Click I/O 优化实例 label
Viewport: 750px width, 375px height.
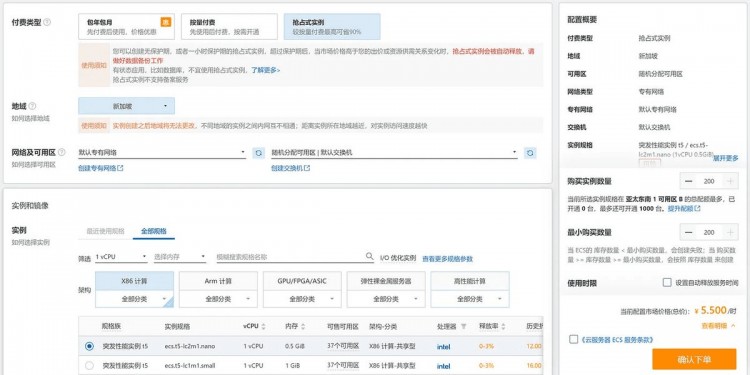coord(398,258)
